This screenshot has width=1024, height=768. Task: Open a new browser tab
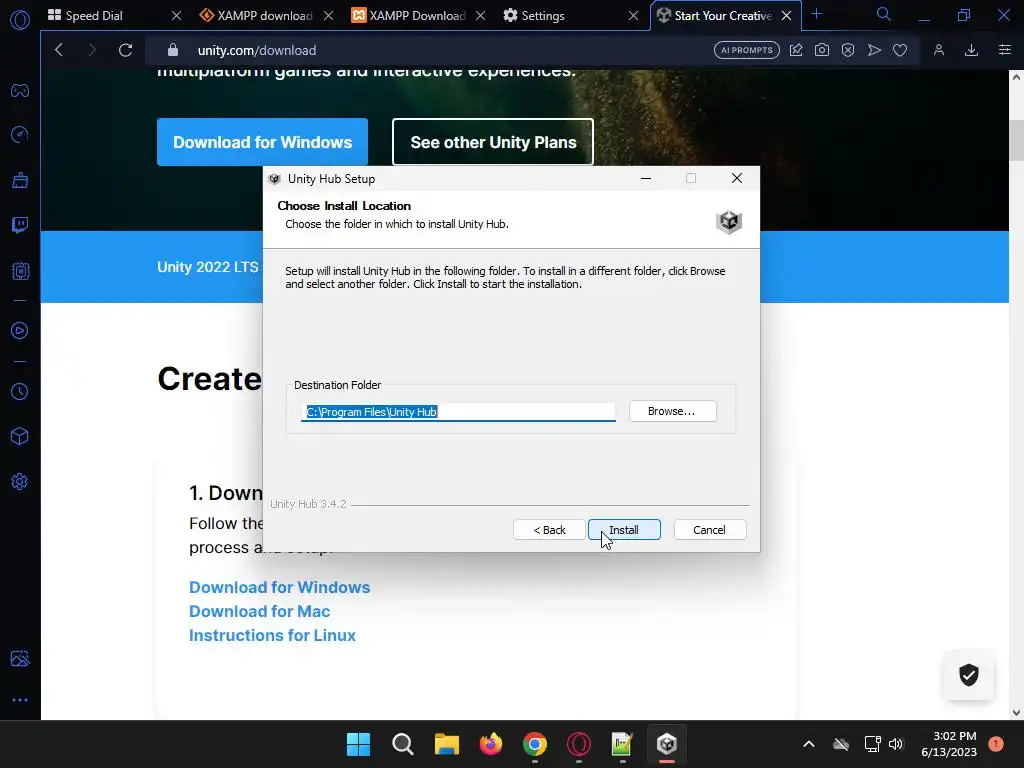pyautogui.click(x=816, y=14)
